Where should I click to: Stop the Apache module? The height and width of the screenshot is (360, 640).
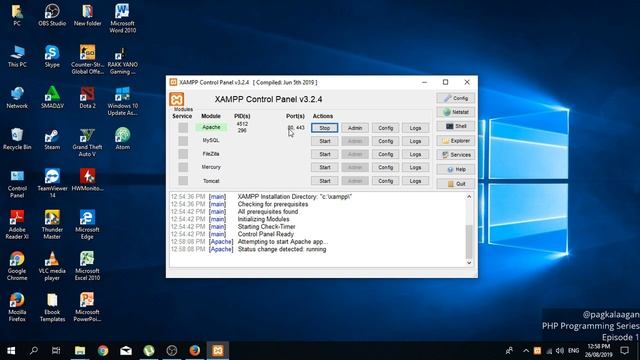324,128
